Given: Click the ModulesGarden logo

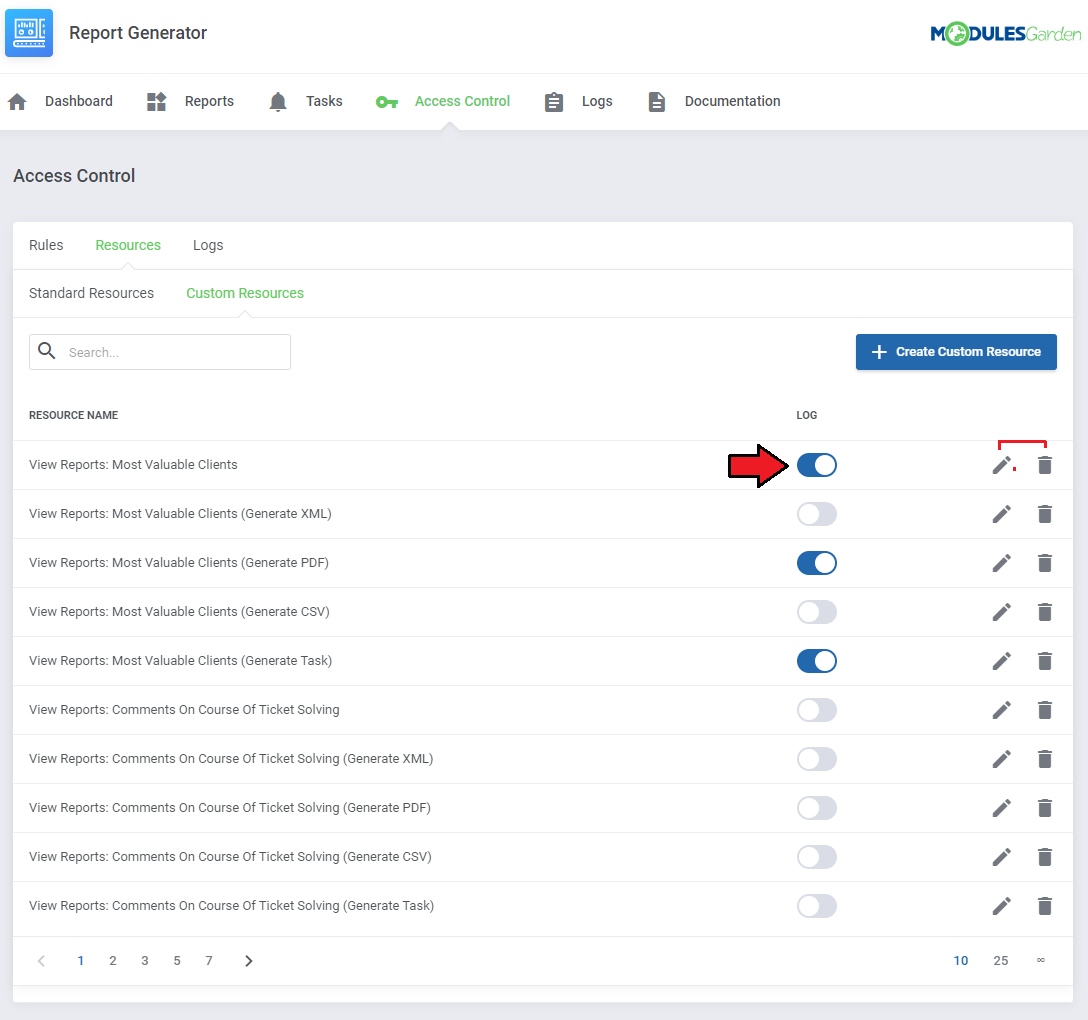Looking at the screenshot, I should pos(1005,33).
